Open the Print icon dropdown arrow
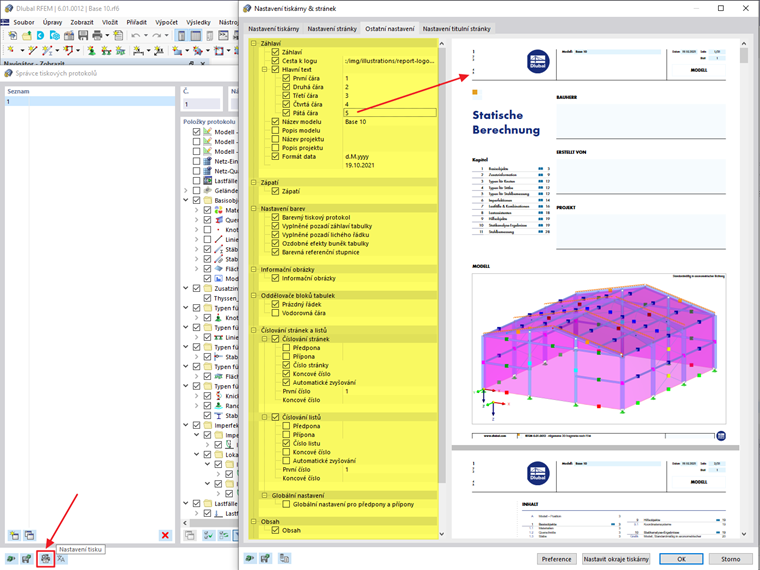 pyautogui.click(x=107, y=35)
